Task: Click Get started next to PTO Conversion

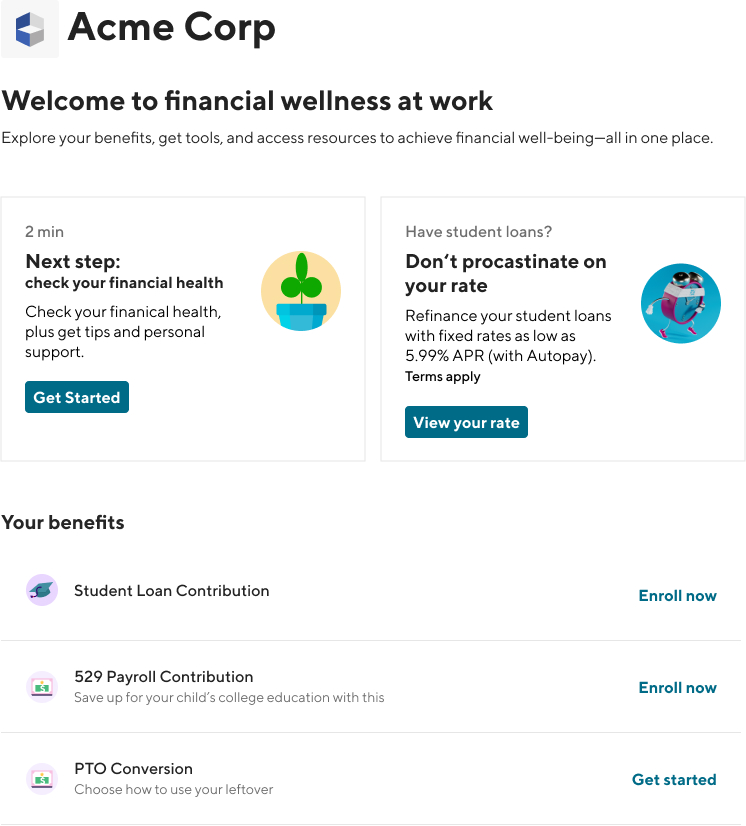Action: (674, 779)
